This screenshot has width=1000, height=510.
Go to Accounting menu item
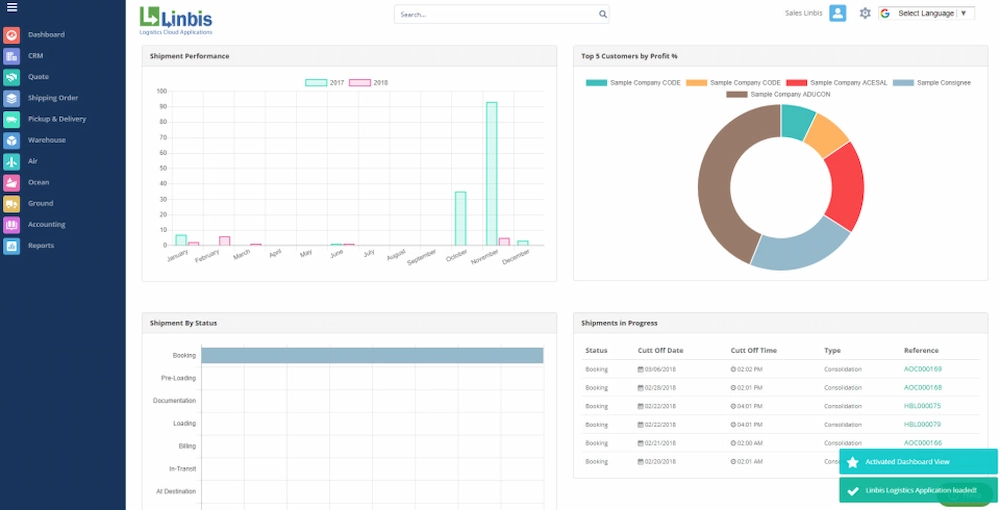click(47, 224)
